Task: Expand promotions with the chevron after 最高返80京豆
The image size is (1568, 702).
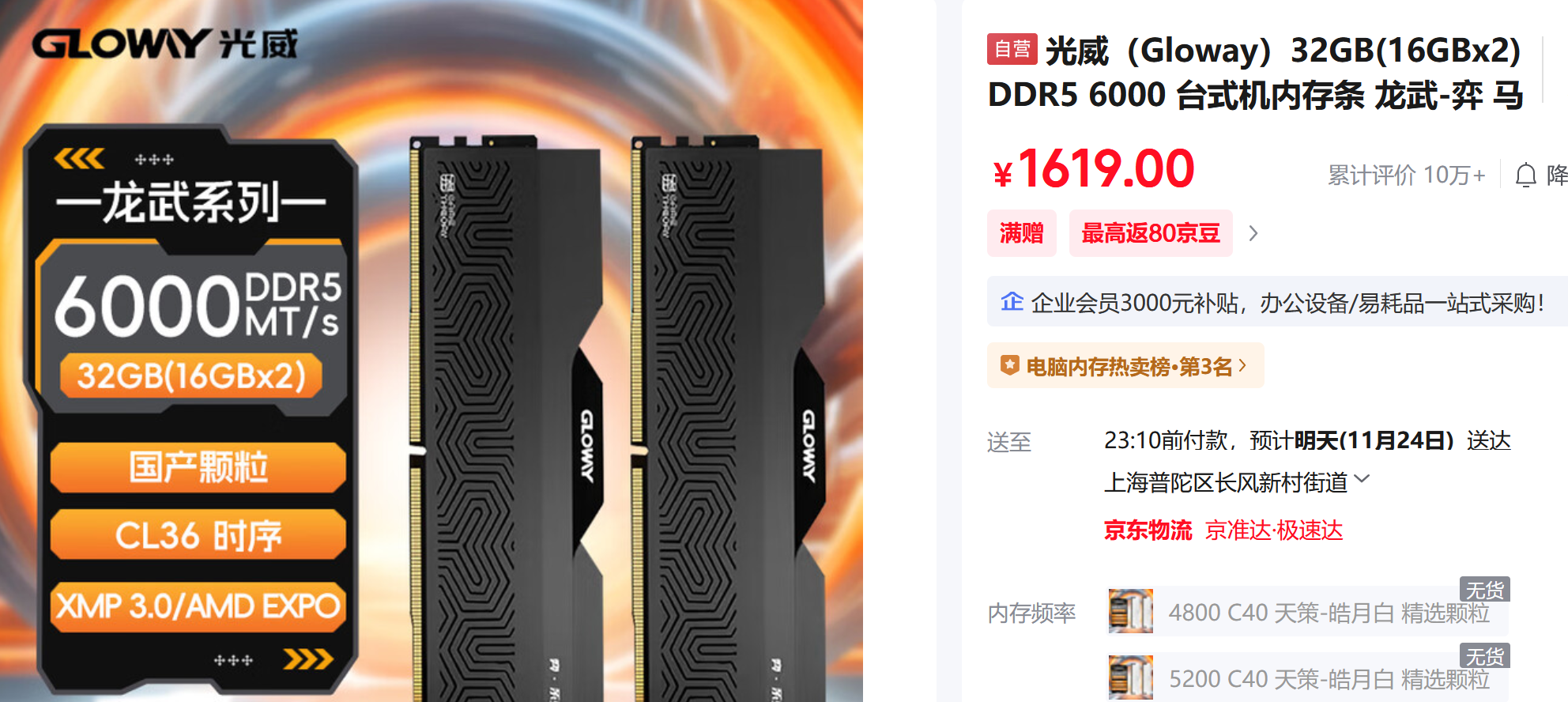Action: coord(1253,233)
